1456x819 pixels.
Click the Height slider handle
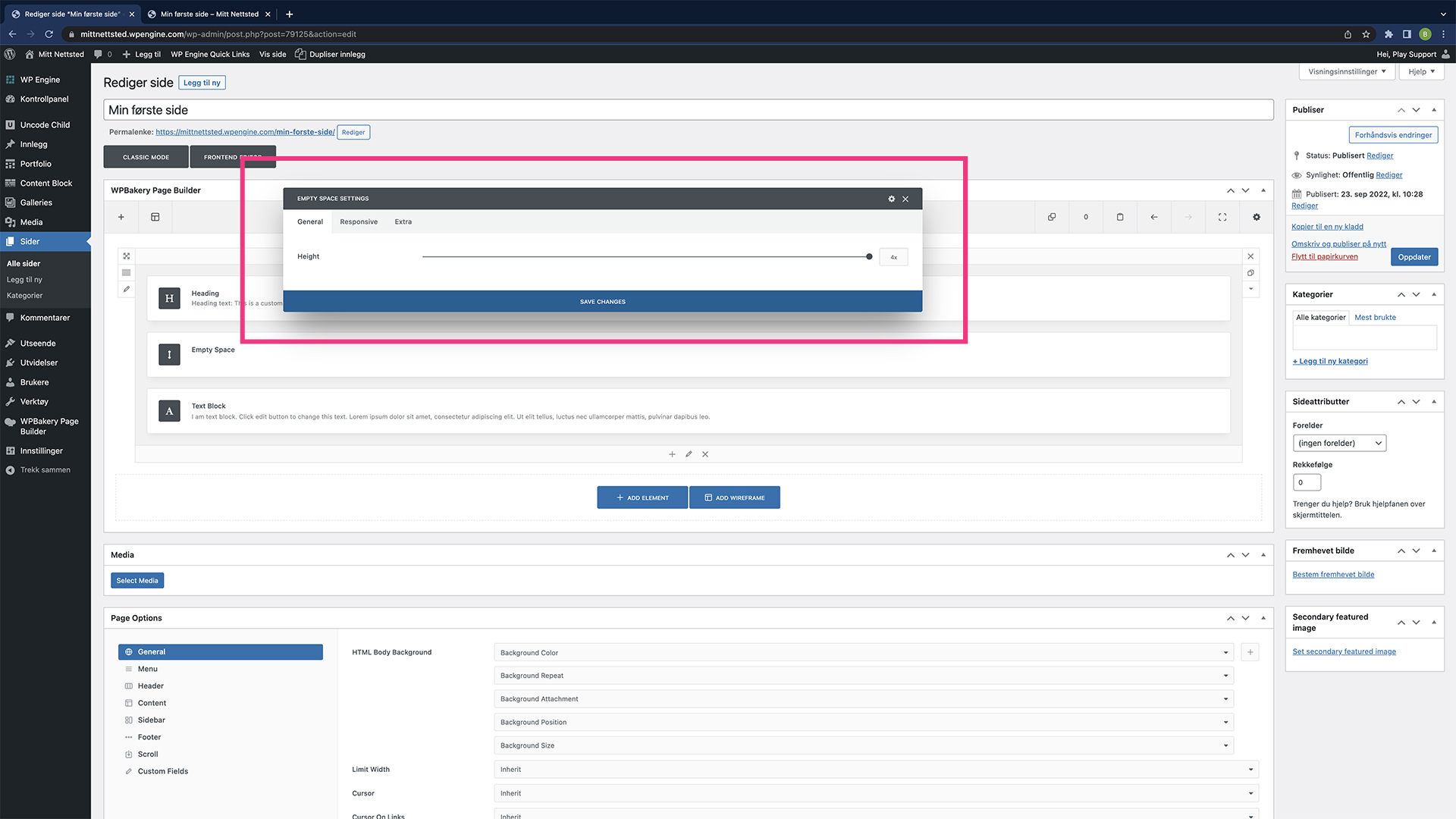(x=869, y=257)
